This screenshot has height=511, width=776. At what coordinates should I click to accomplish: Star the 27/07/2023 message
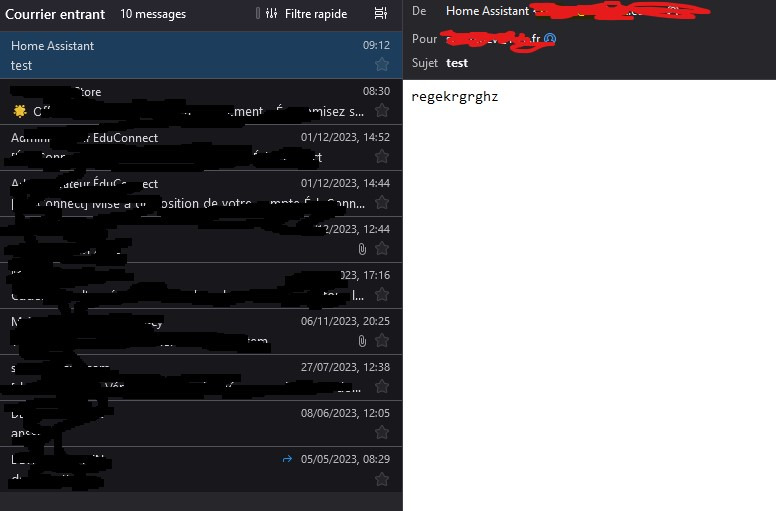click(x=382, y=386)
